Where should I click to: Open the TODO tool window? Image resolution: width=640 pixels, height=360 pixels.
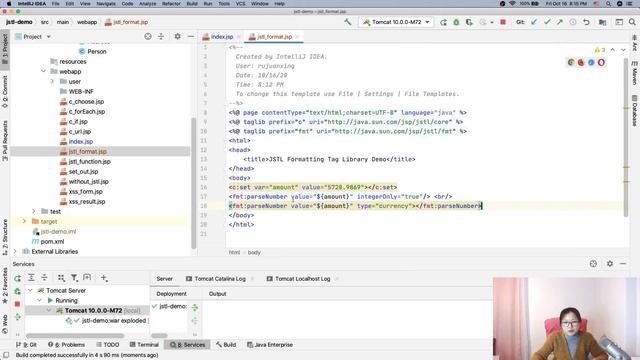pyautogui.click(x=108, y=345)
